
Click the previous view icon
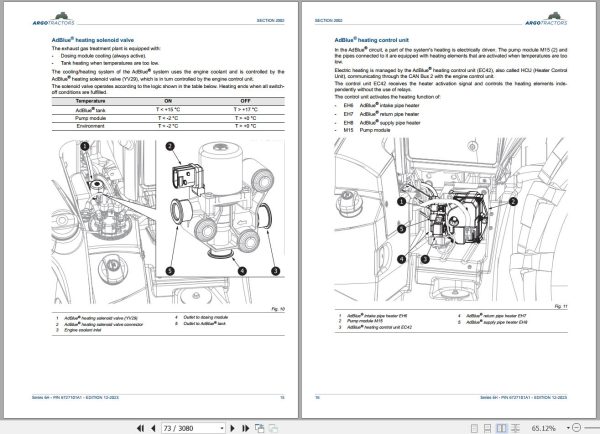(x=259, y=428)
